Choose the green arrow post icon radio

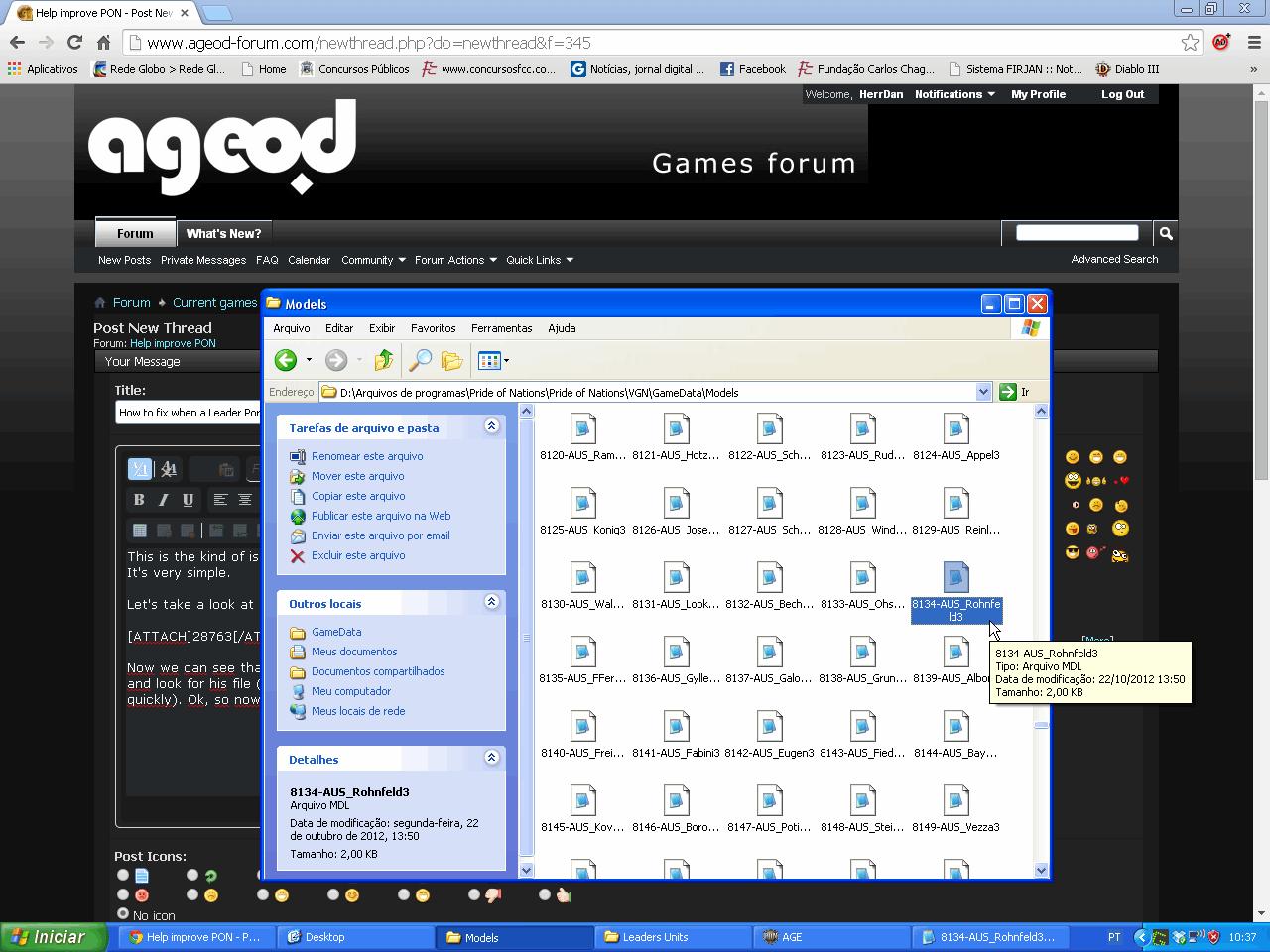(x=192, y=875)
